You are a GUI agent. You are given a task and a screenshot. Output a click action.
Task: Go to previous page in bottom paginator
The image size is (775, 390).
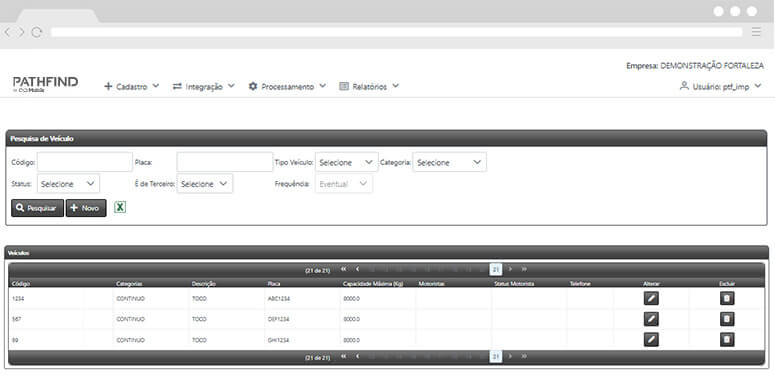click(x=357, y=356)
